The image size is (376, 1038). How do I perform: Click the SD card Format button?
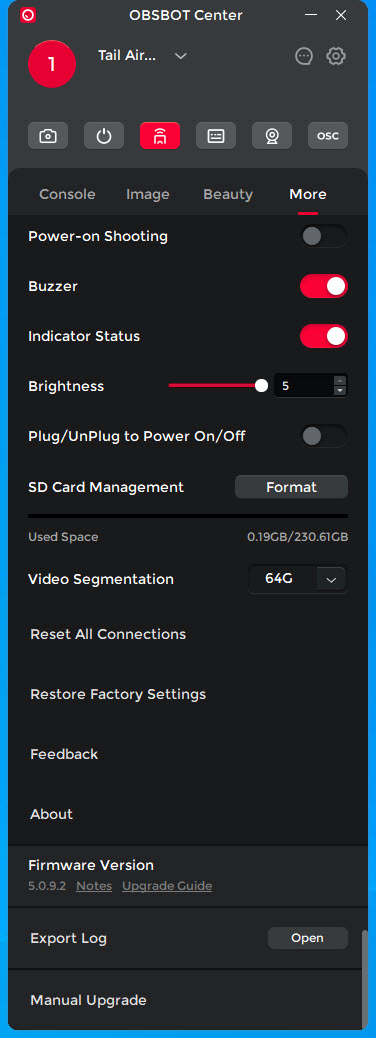tap(291, 487)
